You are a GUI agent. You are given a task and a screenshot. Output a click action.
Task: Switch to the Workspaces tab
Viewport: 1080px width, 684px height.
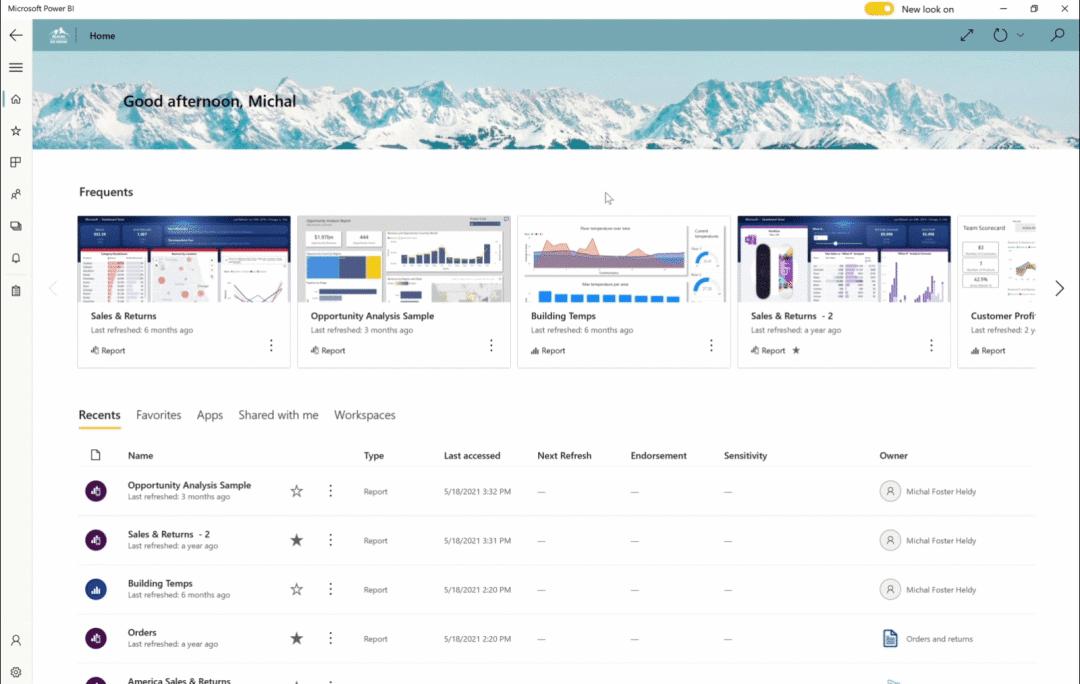[364, 415]
